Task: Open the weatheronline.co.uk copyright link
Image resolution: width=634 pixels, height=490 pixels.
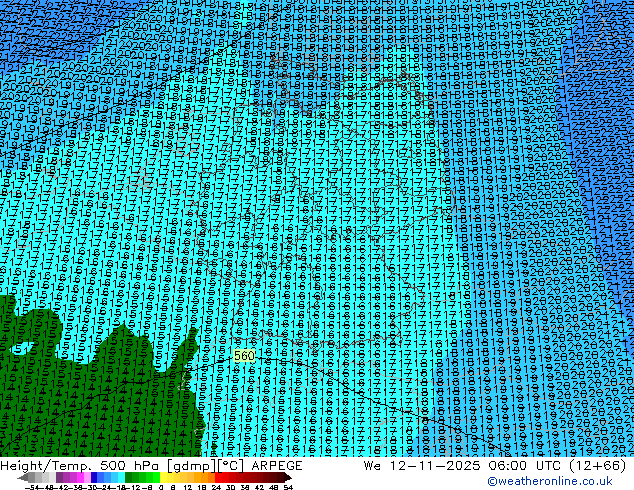Action: coord(550,481)
